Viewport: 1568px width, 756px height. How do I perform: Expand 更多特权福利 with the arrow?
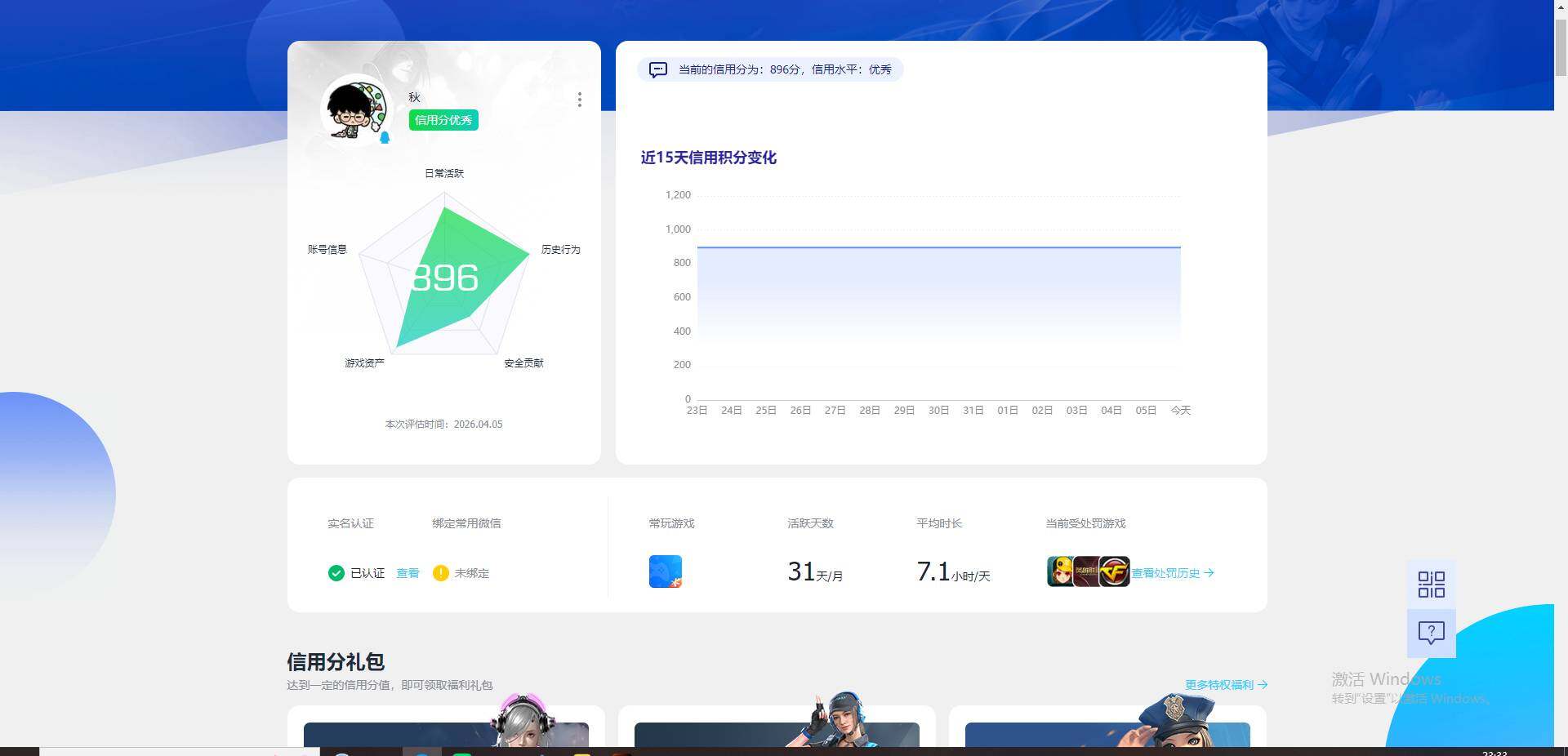1263,685
